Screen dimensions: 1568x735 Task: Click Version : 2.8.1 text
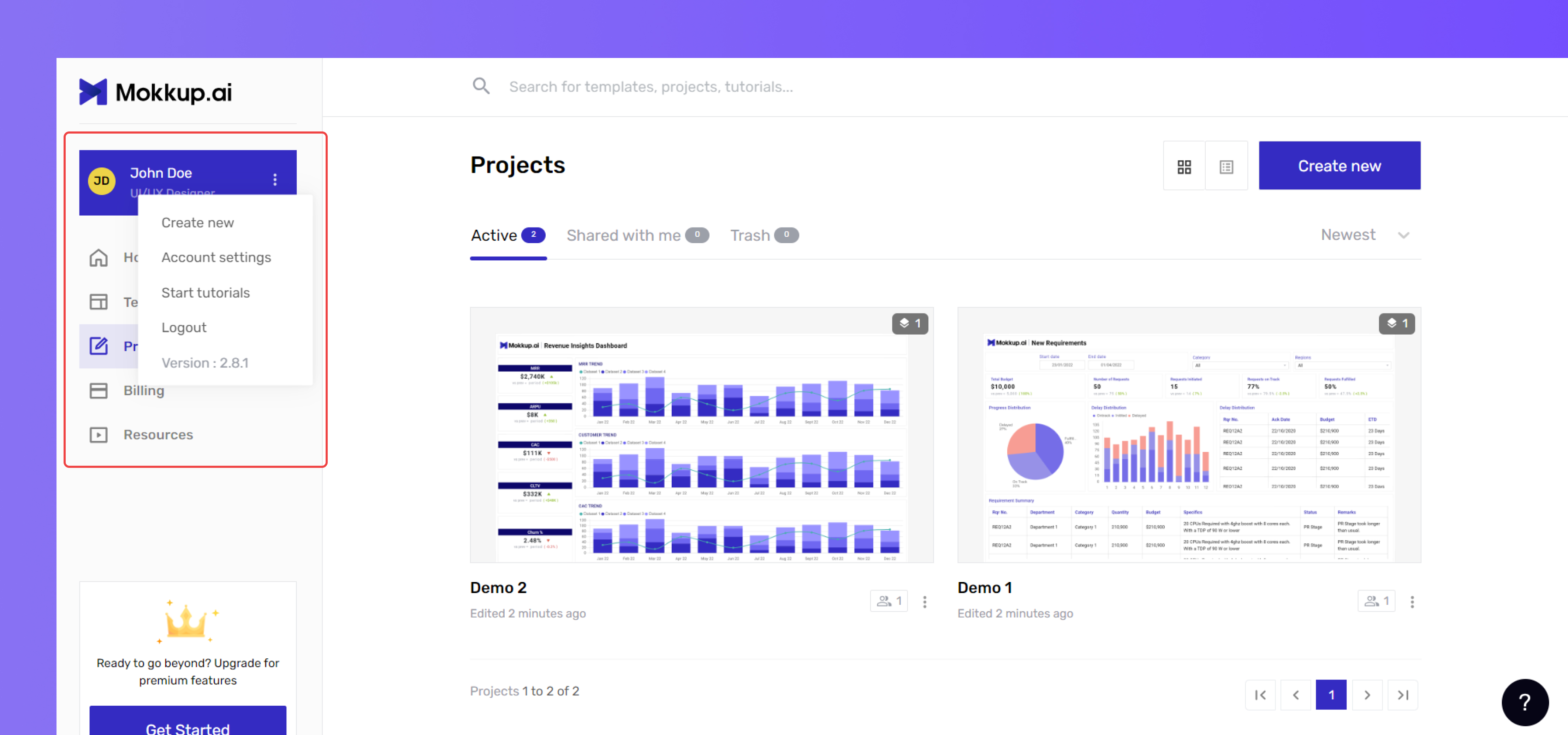coord(205,363)
